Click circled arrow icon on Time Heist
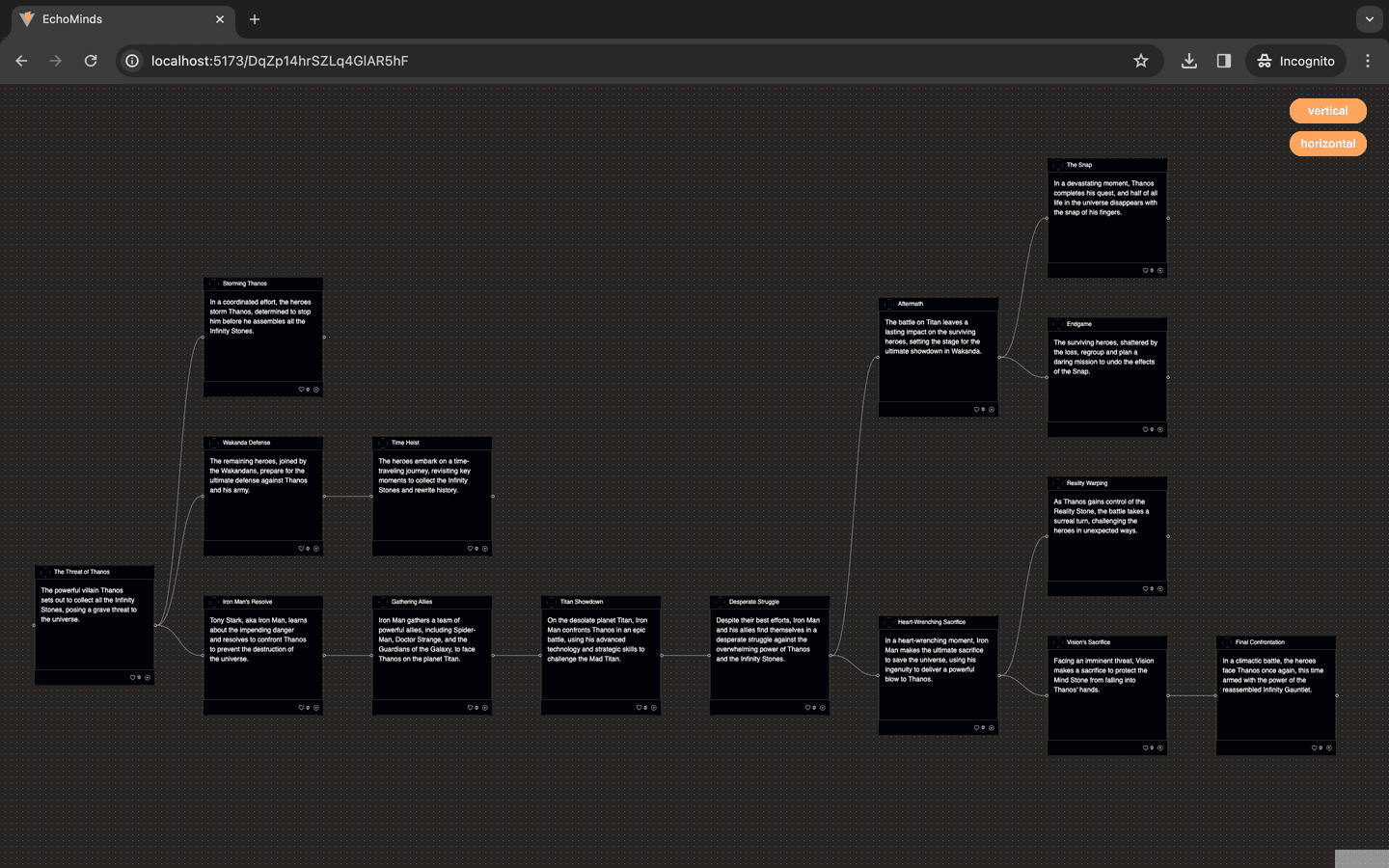This screenshot has width=1389, height=868. click(x=485, y=549)
